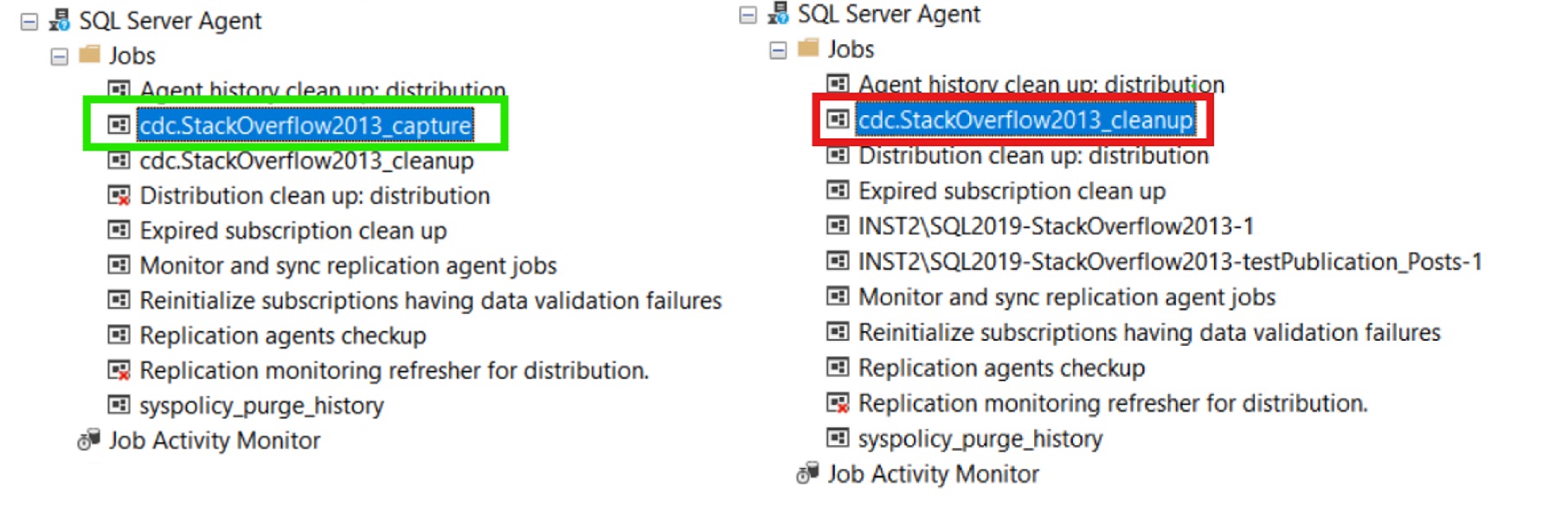This screenshot has height=512, width=1568.
Task: Select left cdc.StackOverflow2013_cleanup job
Action: point(307,161)
